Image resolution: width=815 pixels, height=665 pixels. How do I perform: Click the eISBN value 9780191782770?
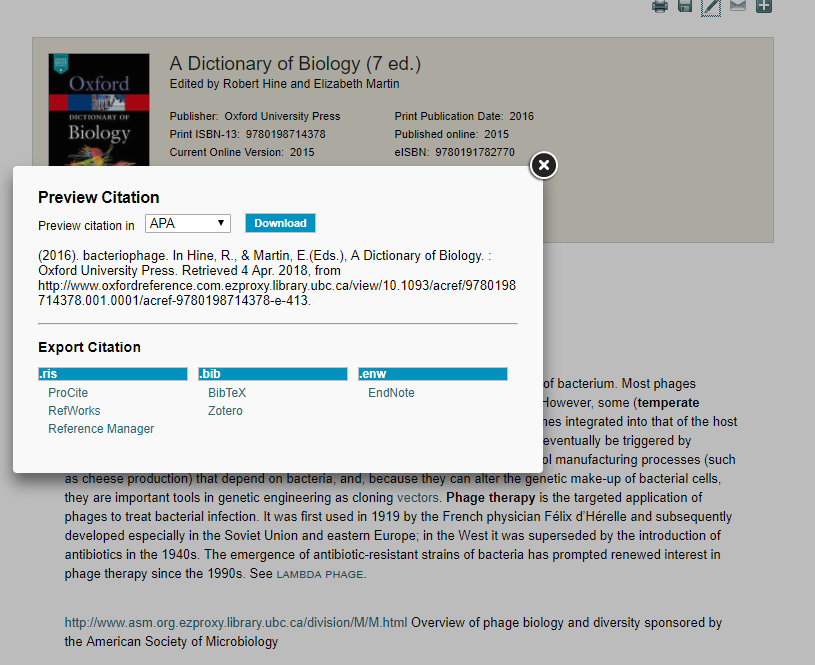pyautogui.click(x=475, y=152)
